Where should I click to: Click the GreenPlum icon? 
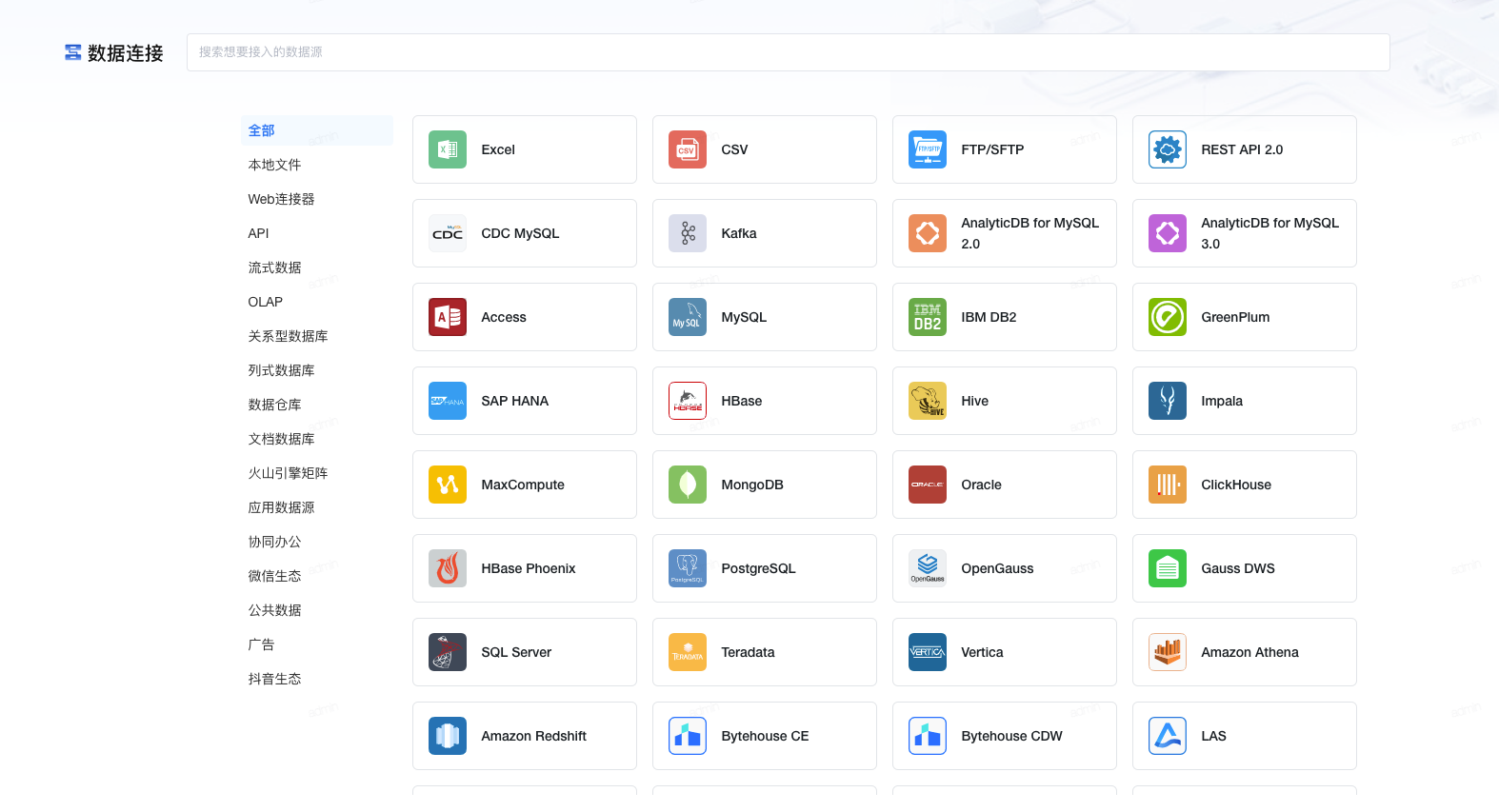click(x=1168, y=317)
